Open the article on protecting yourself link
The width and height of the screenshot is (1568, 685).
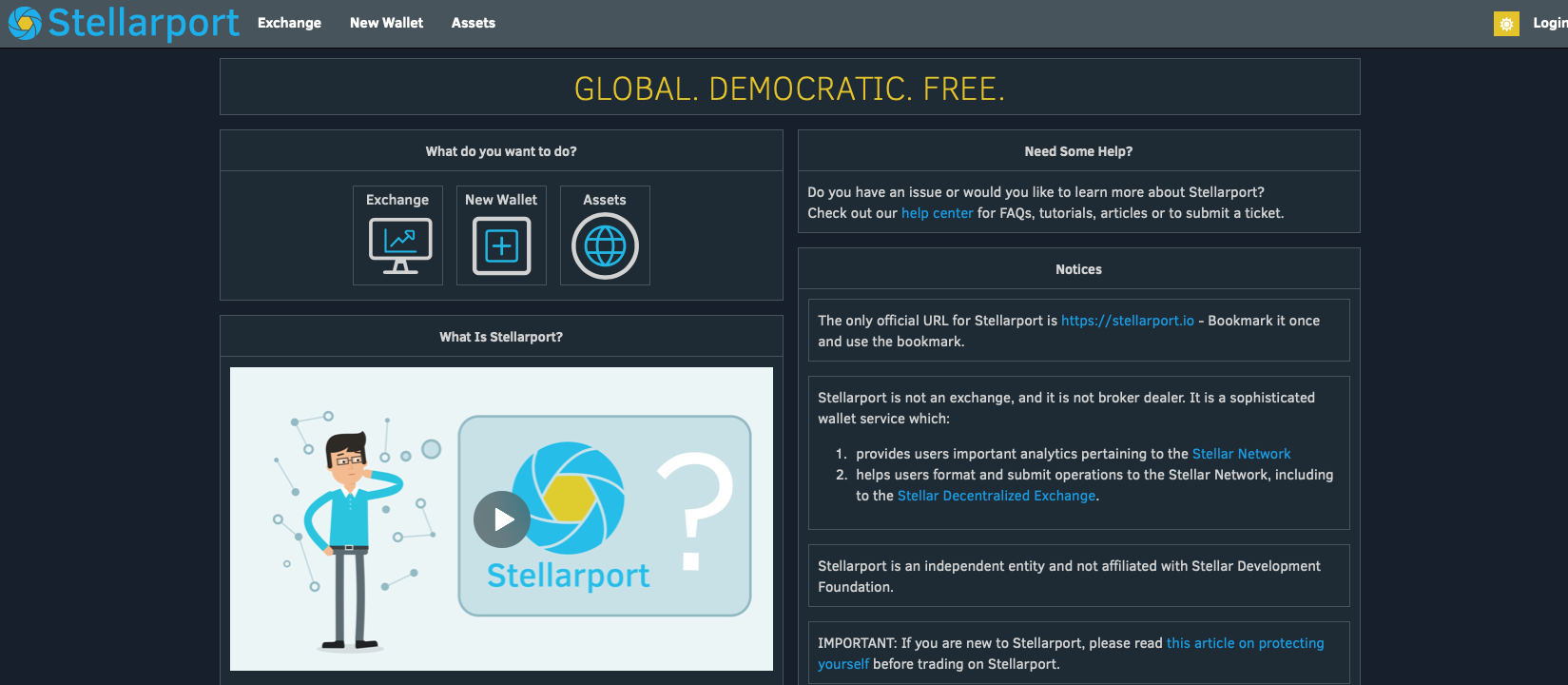coord(1071,654)
